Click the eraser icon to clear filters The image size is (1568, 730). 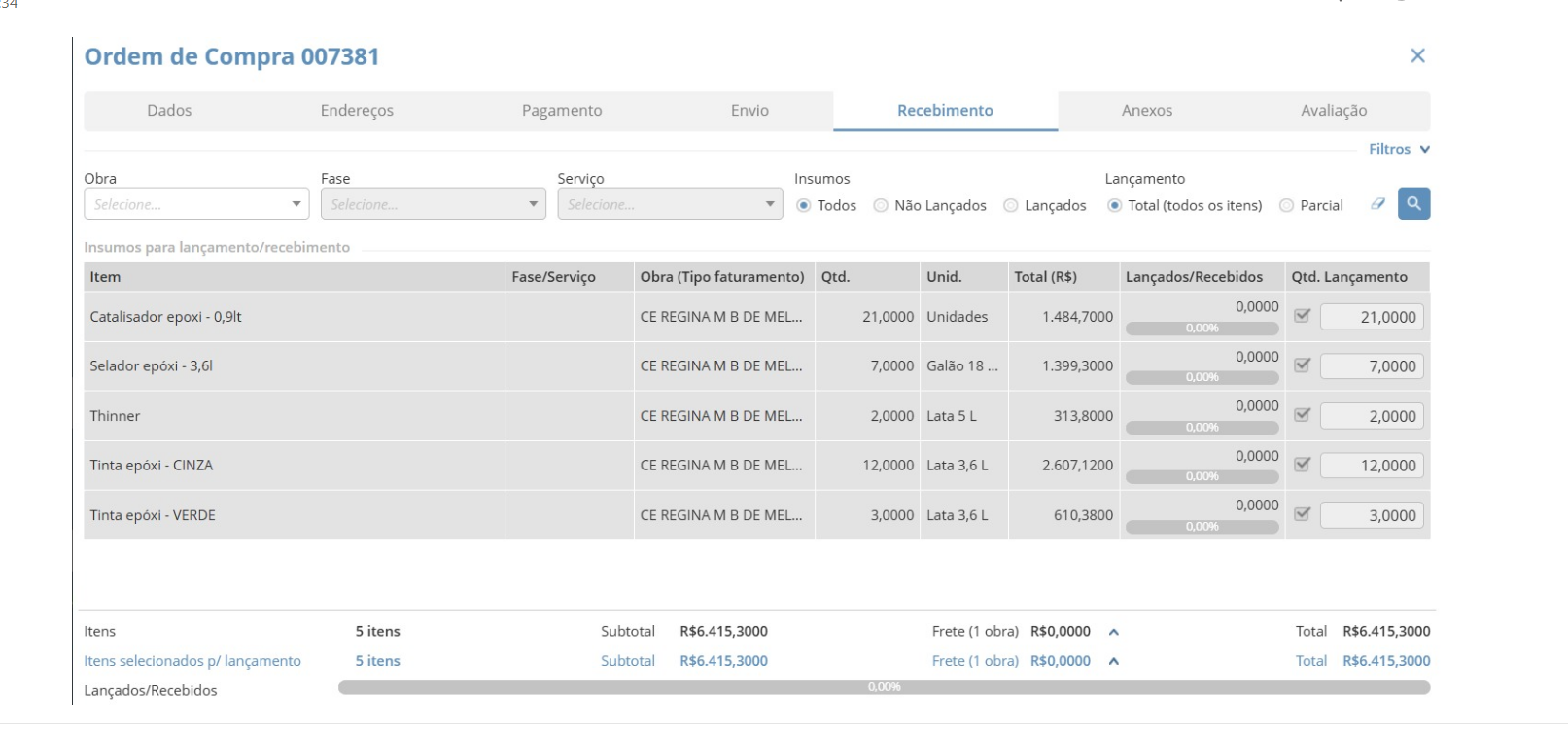coord(1377,204)
